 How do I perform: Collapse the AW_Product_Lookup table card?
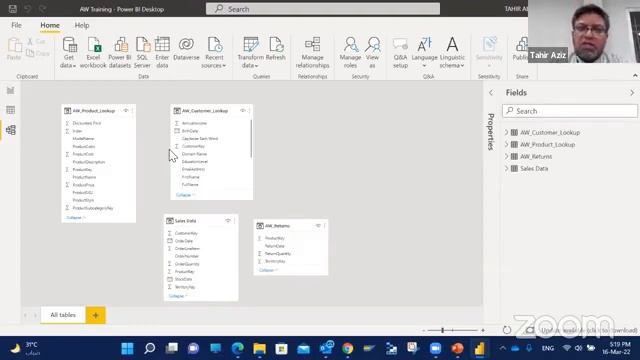pos(76,218)
